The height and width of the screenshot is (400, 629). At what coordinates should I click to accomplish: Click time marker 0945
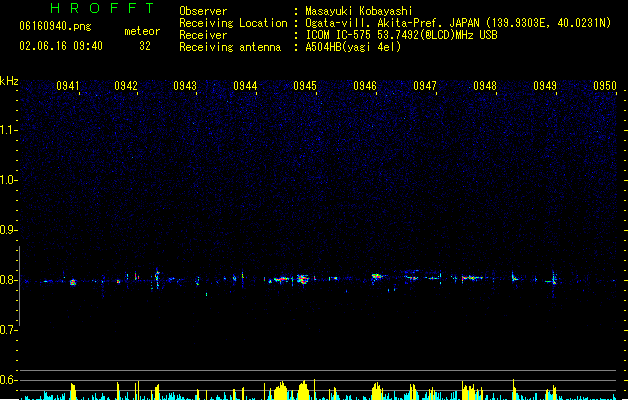pyautogui.click(x=305, y=86)
